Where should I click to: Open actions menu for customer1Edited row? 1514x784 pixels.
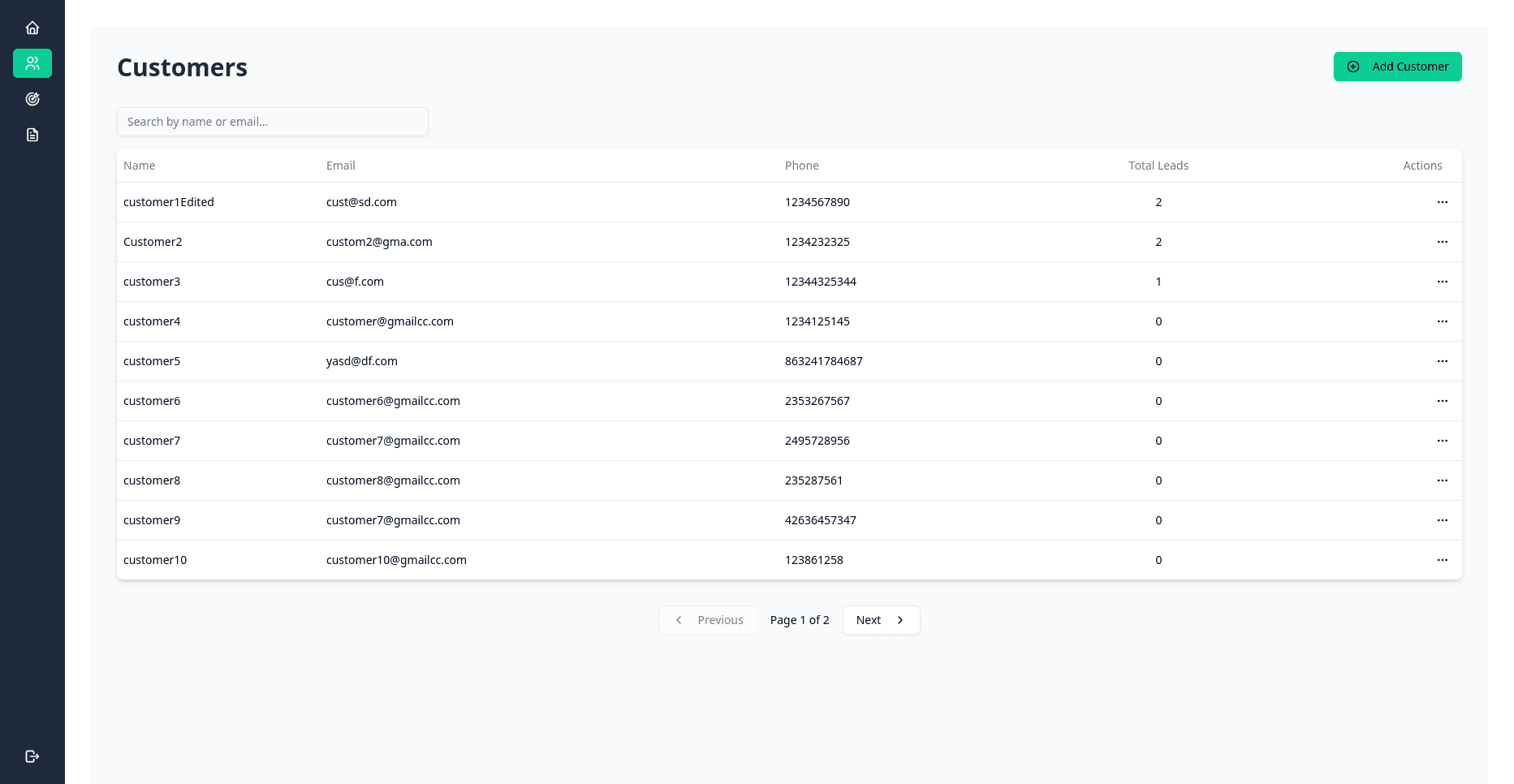pyautogui.click(x=1443, y=202)
